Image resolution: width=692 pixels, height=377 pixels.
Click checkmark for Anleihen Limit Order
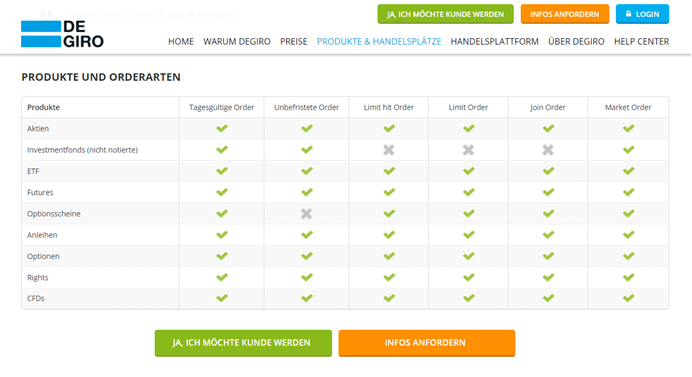[469, 235]
